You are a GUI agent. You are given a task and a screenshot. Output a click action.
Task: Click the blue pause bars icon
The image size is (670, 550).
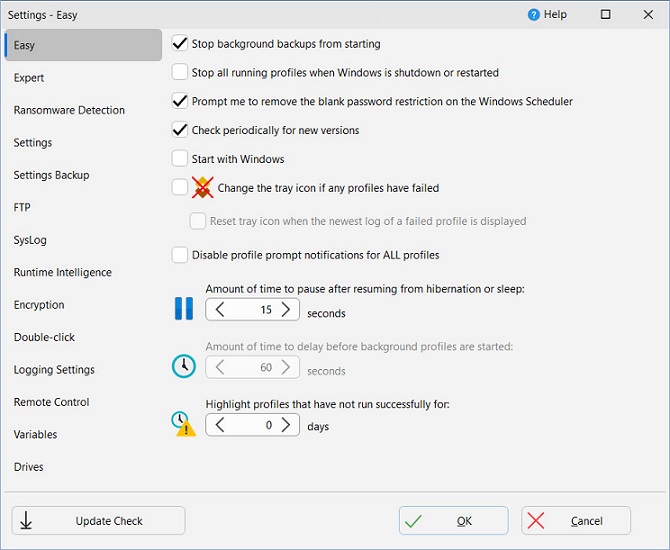[184, 309]
